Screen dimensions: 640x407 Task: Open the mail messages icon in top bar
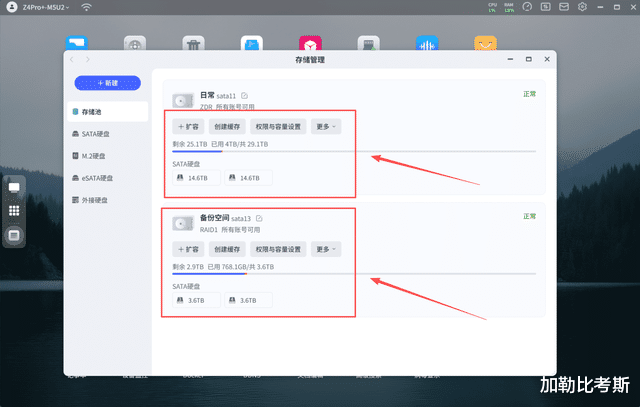pos(564,7)
